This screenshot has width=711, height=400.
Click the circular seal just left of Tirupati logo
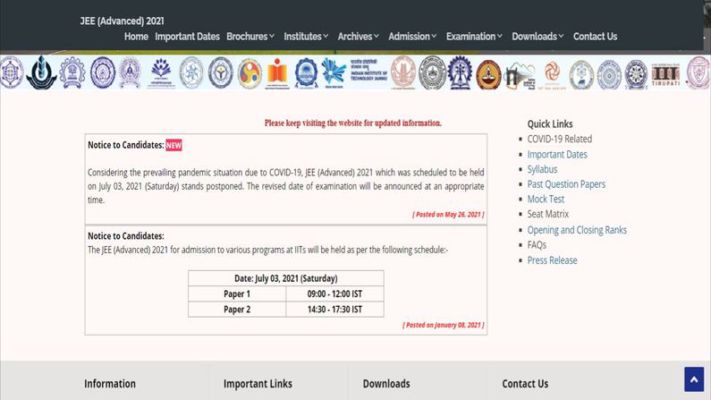[x=636, y=74]
